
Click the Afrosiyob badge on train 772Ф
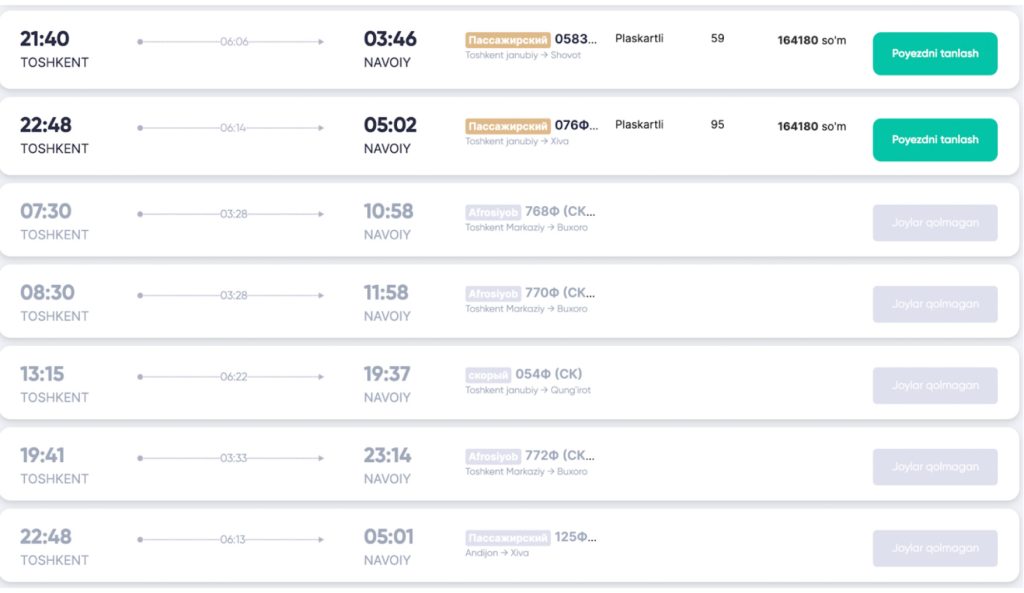coord(493,457)
